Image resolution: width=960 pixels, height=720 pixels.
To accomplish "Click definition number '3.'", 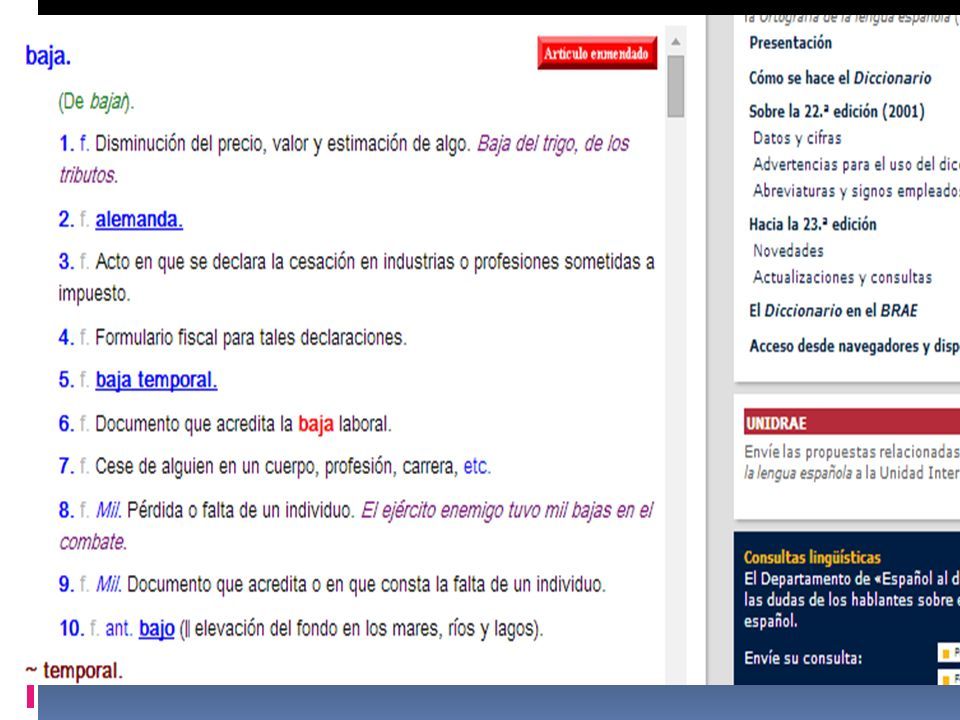I will click(66, 262).
